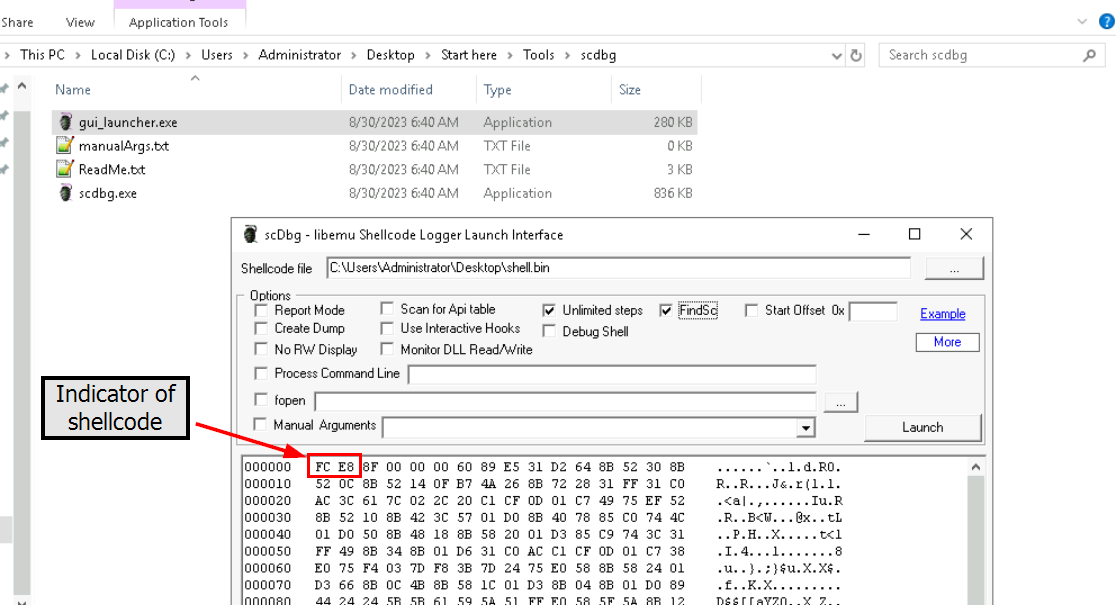The image size is (1116, 605).
Task: Click the scdbg.exe file icon
Action: tap(65, 194)
